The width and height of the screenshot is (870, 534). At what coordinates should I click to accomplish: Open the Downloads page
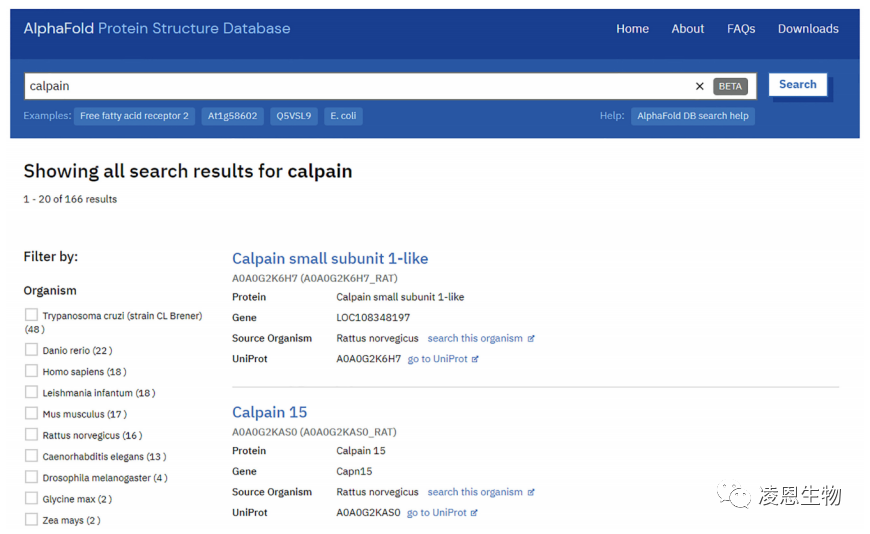[x=808, y=29]
